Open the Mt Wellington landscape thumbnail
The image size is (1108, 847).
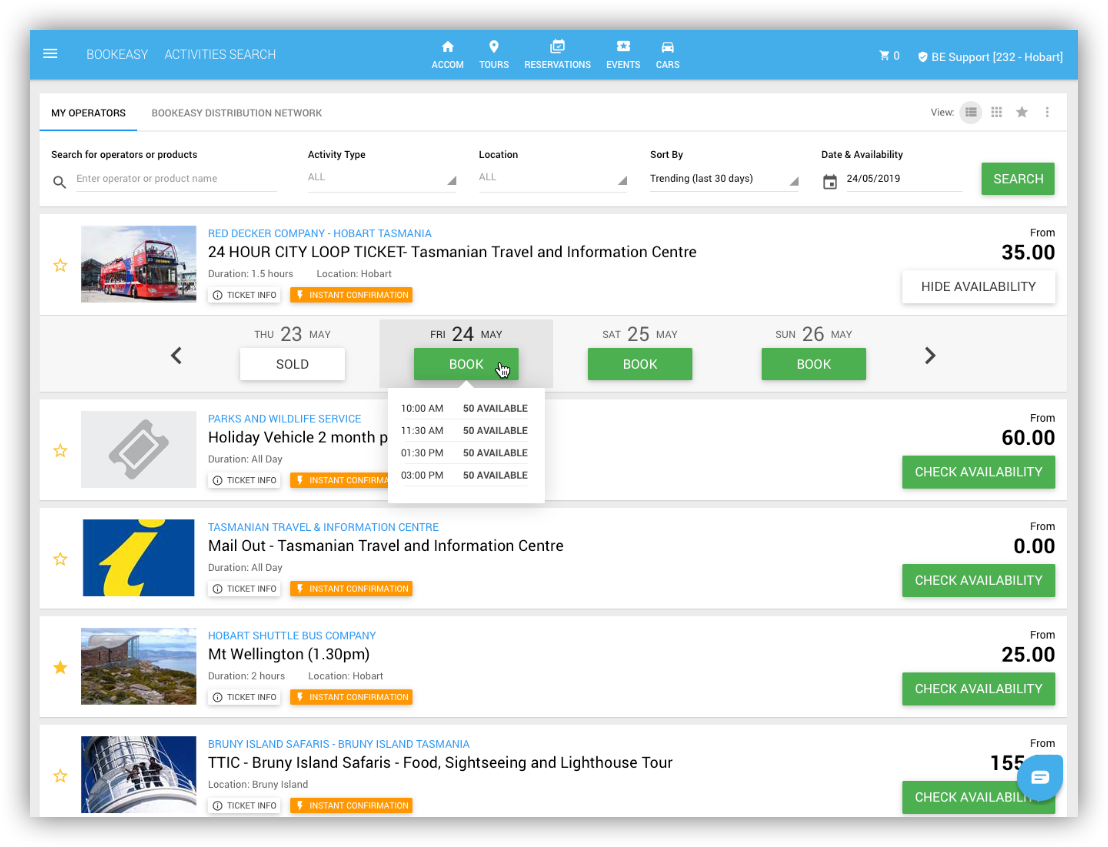point(138,666)
